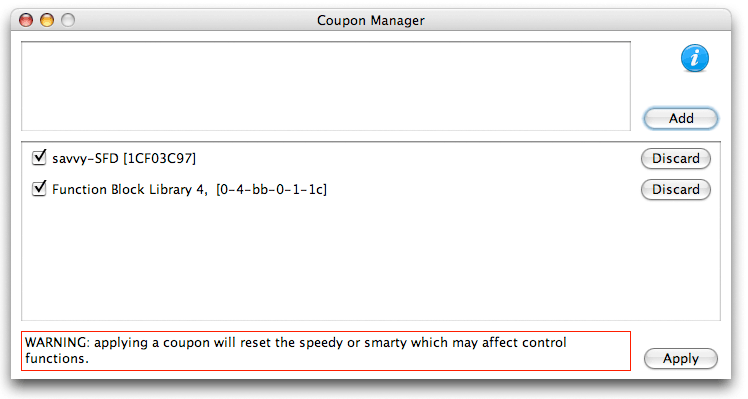Toggle the Function Block Library 4 checkbox
The width and height of the screenshot is (748, 399).
(x=39, y=188)
